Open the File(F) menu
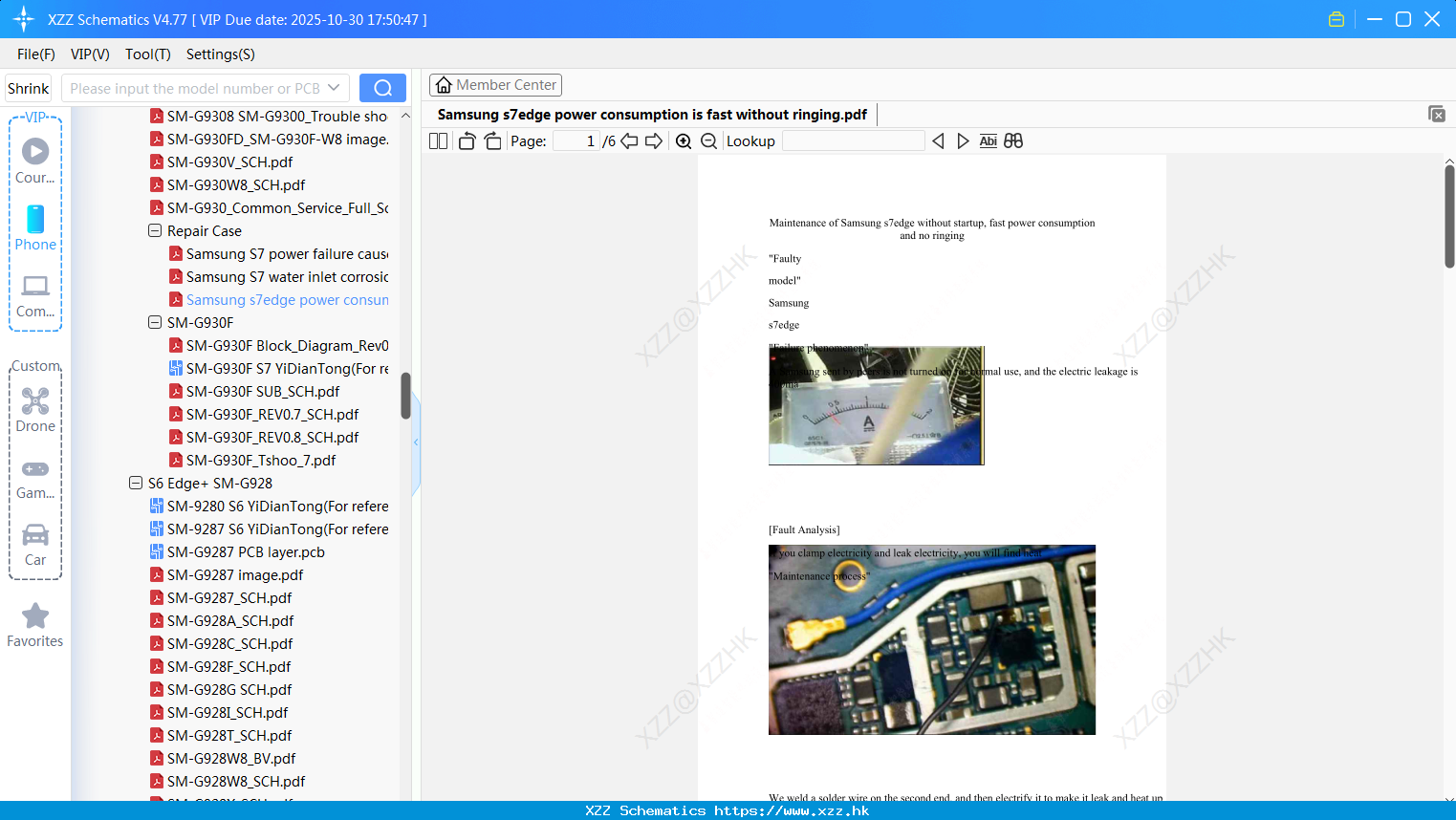The height and width of the screenshot is (820, 1456). click(36, 54)
